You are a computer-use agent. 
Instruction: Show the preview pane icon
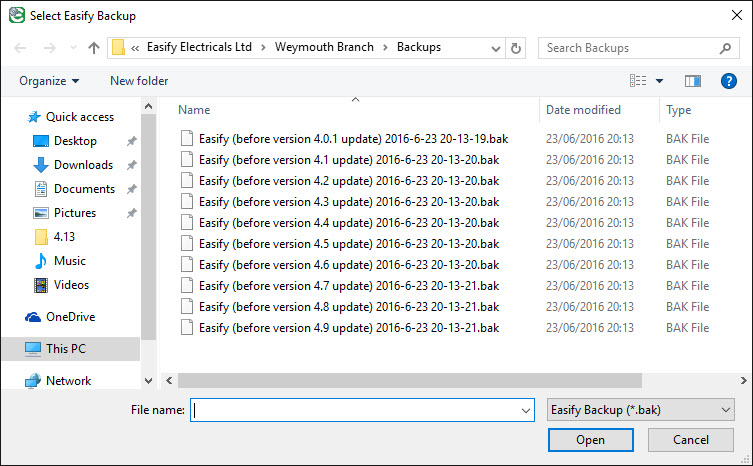[693, 81]
